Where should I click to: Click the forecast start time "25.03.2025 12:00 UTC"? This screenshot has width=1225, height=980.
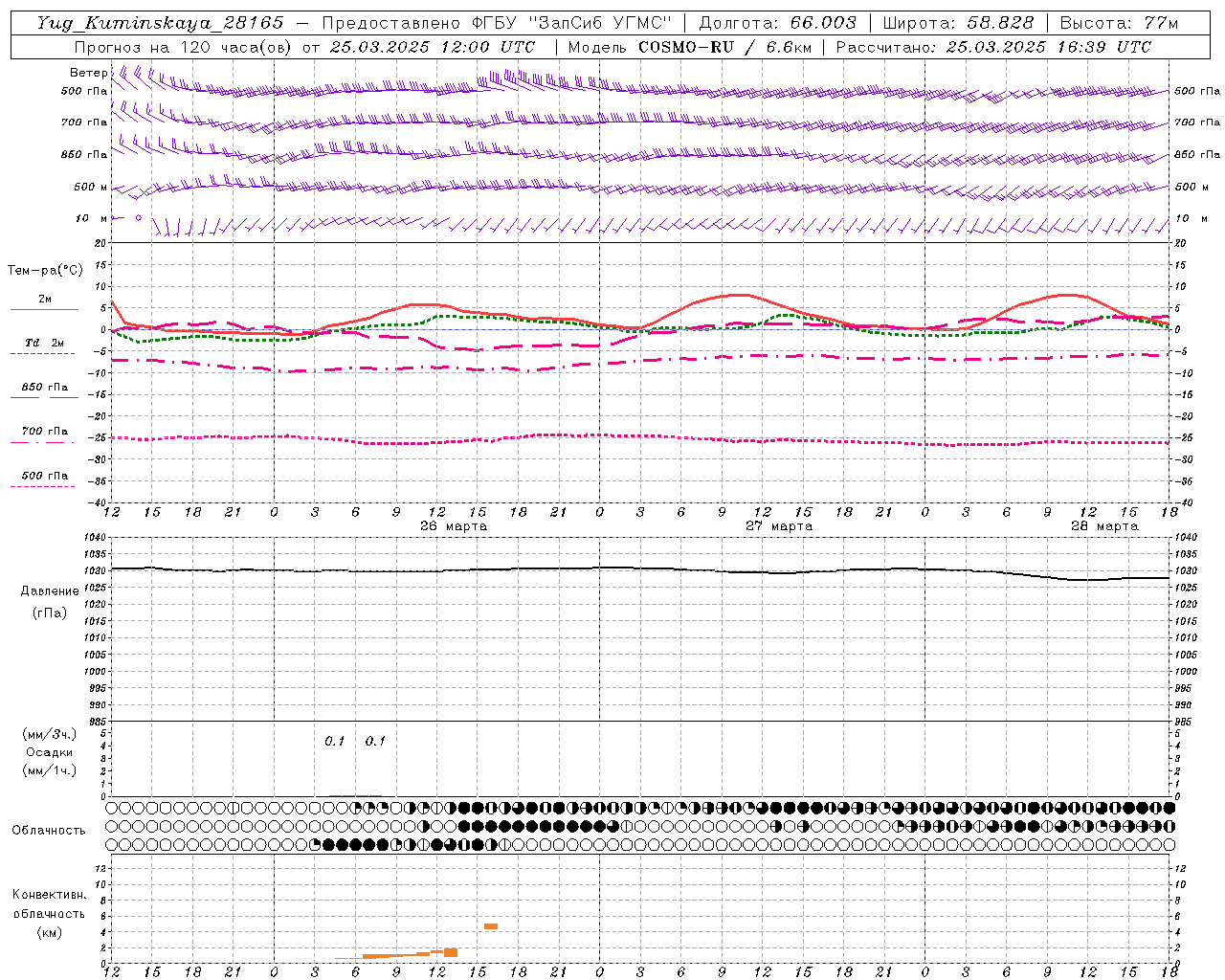[x=432, y=47]
